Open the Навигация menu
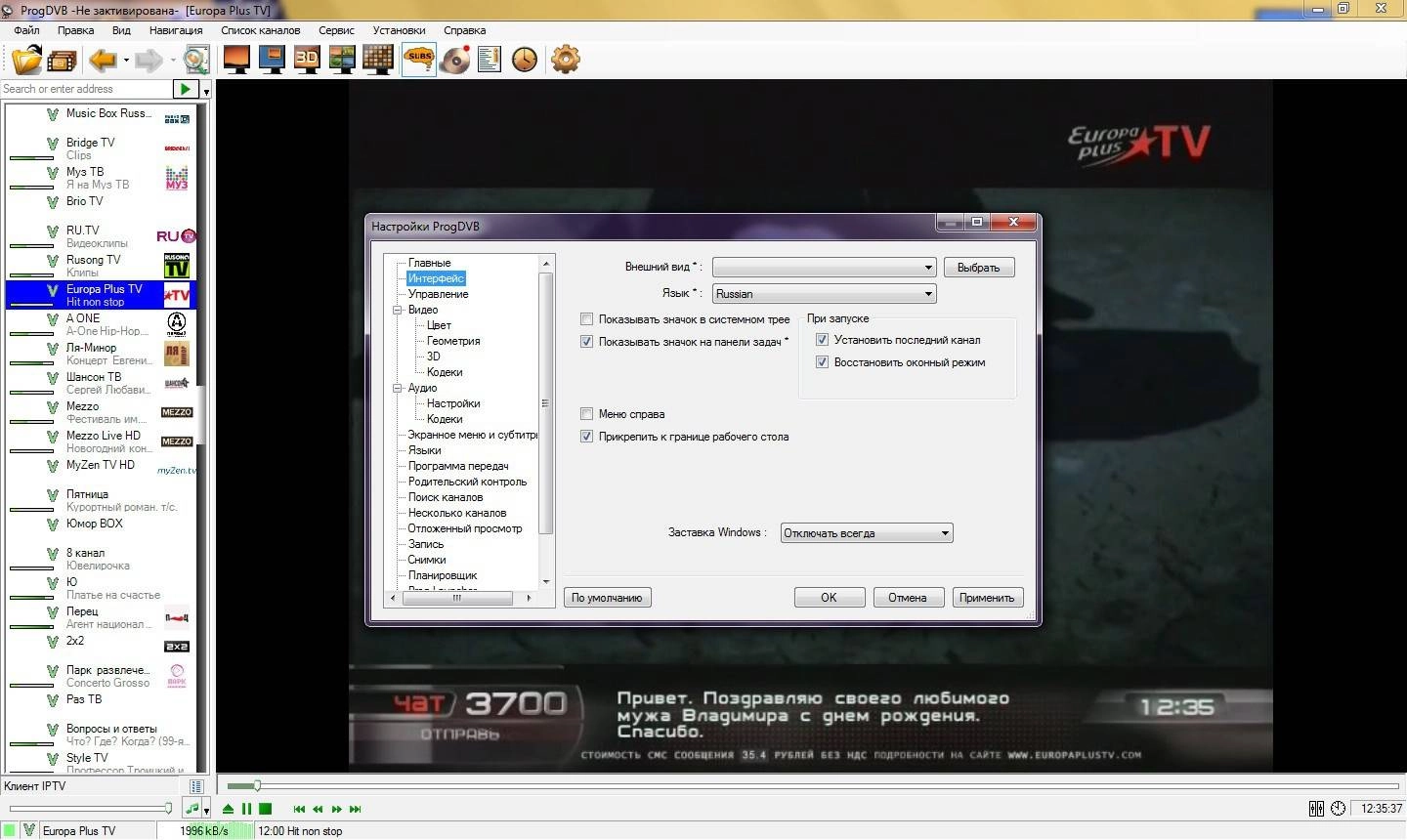This screenshot has height=840, width=1407. (176, 30)
